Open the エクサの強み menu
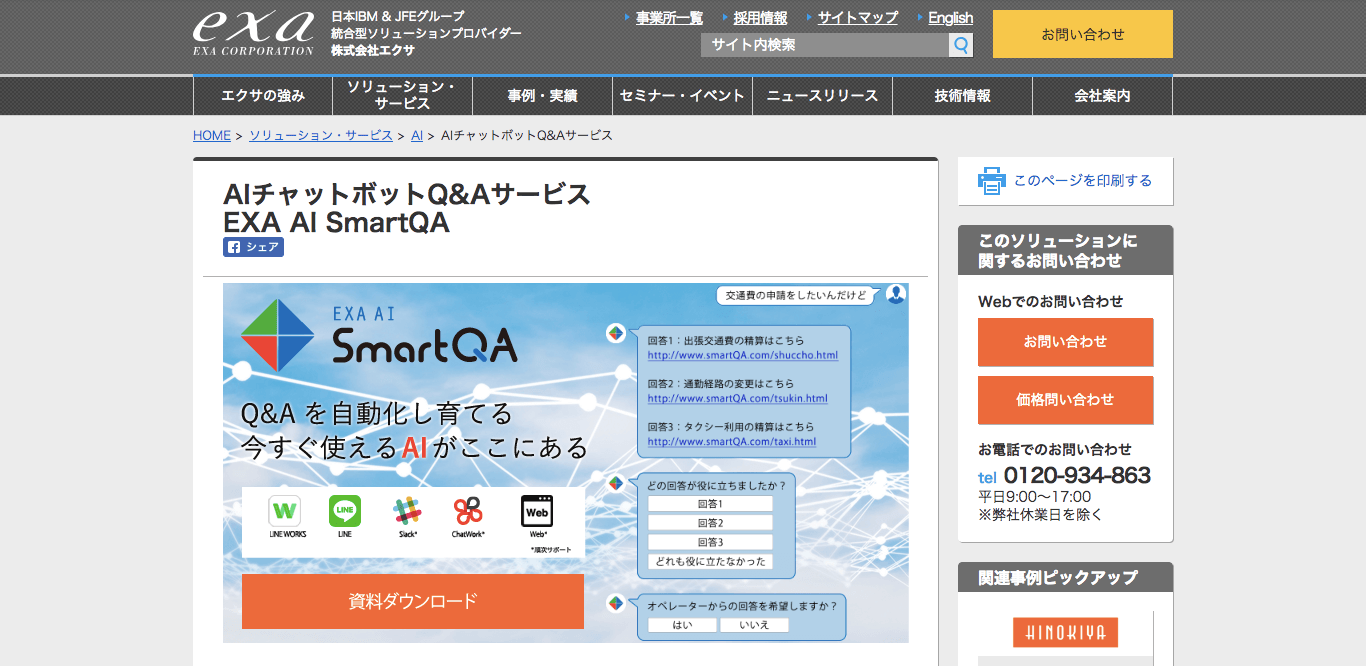This screenshot has width=1366, height=666. click(x=263, y=96)
